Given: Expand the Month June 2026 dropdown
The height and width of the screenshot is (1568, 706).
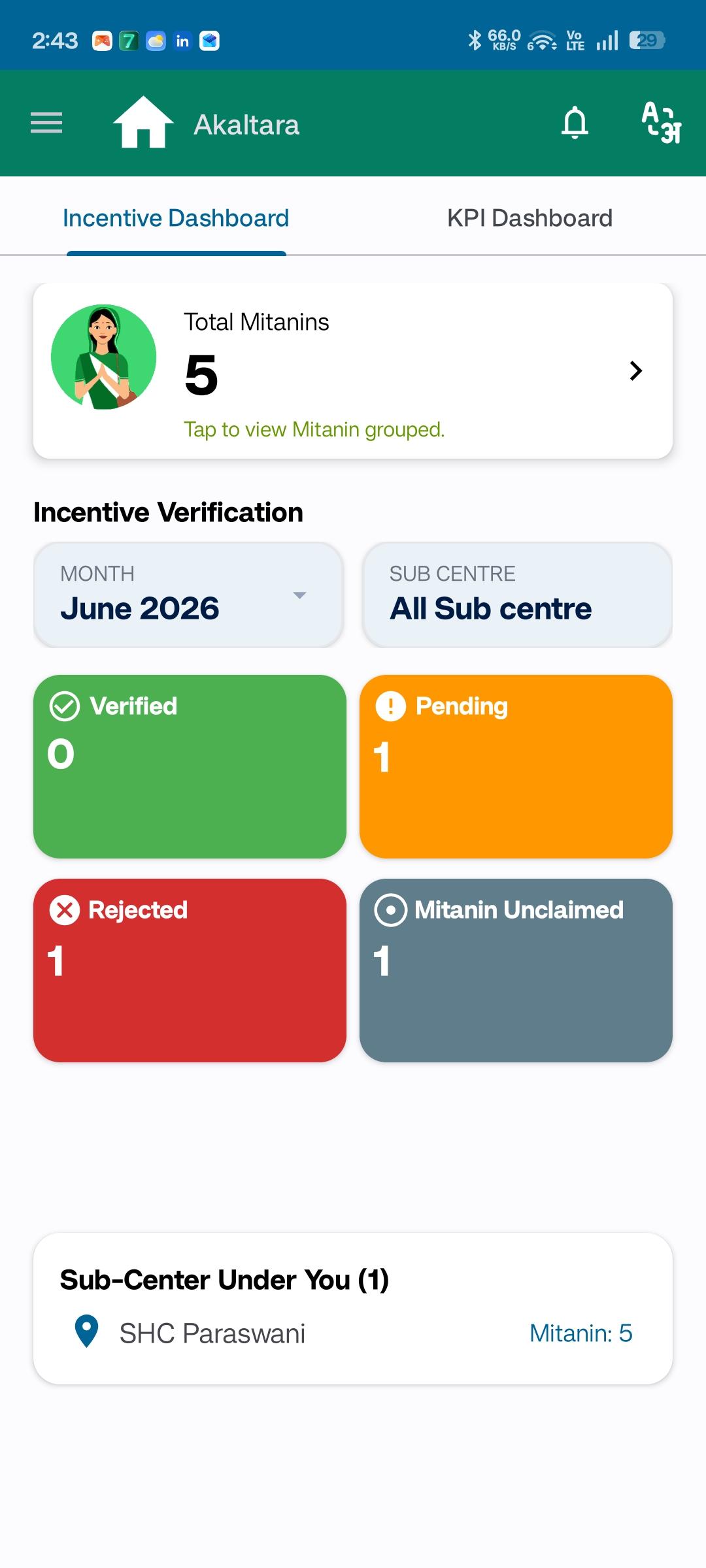Looking at the screenshot, I should click(188, 595).
